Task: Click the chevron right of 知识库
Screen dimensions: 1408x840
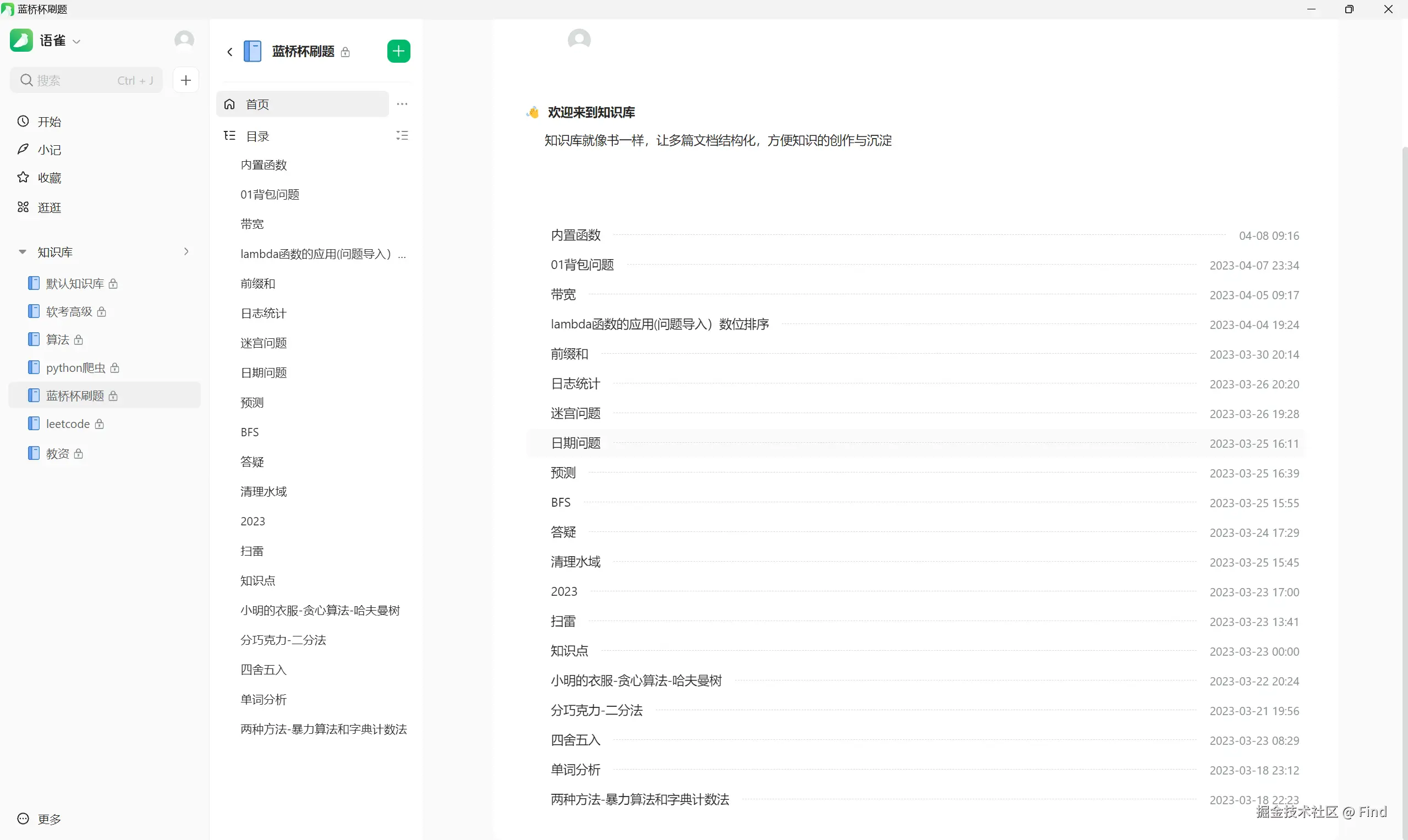Action: click(x=187, y=252)
